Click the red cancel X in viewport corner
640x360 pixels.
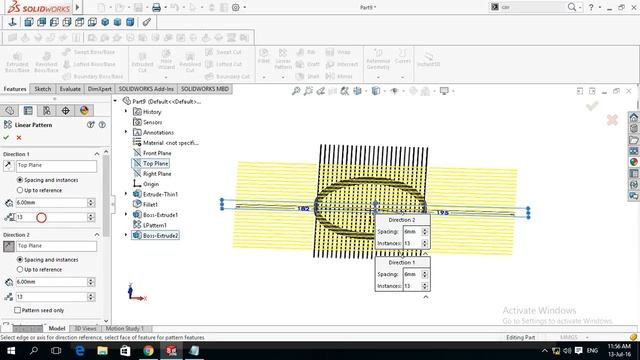click(612, 120)
